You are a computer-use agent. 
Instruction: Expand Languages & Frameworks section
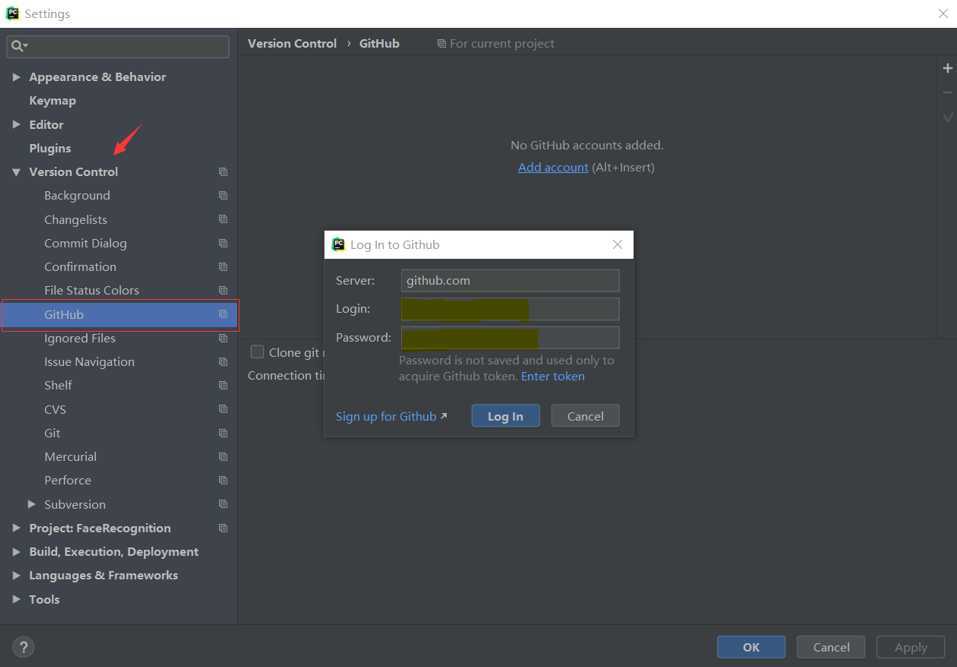coord(16,575)
